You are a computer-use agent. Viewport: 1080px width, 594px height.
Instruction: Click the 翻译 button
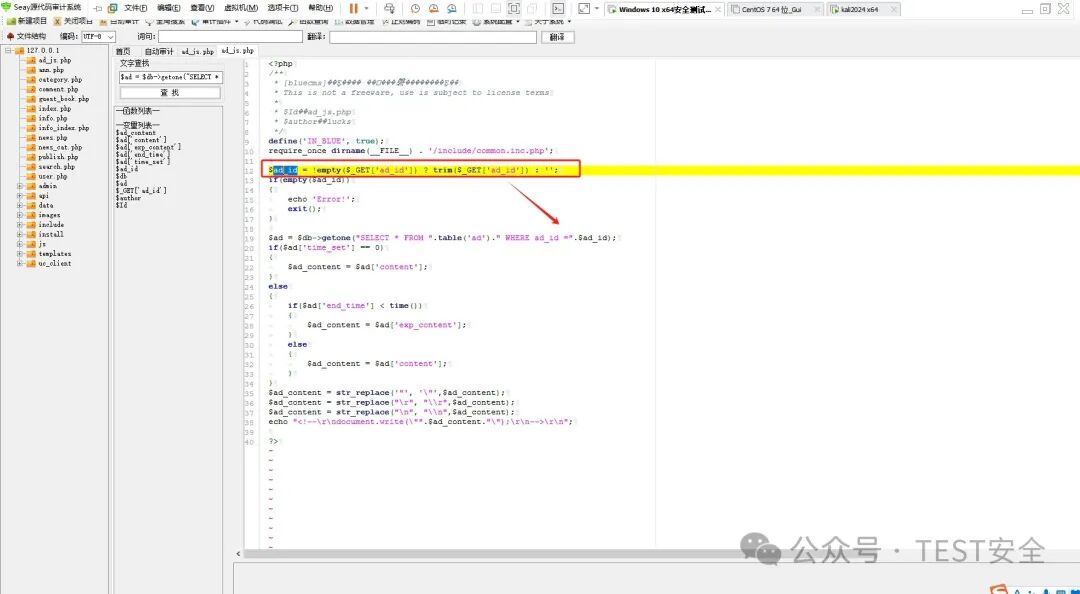(x=557, y=37)
